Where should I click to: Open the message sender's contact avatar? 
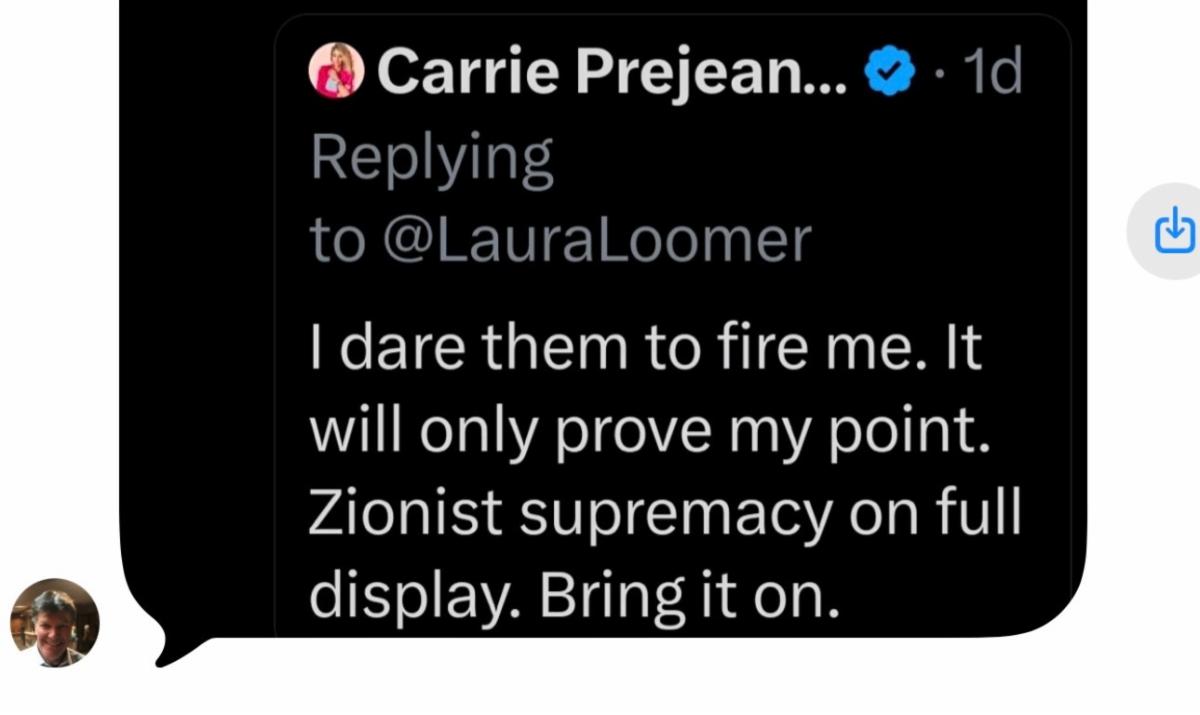(x=54, y=622)
